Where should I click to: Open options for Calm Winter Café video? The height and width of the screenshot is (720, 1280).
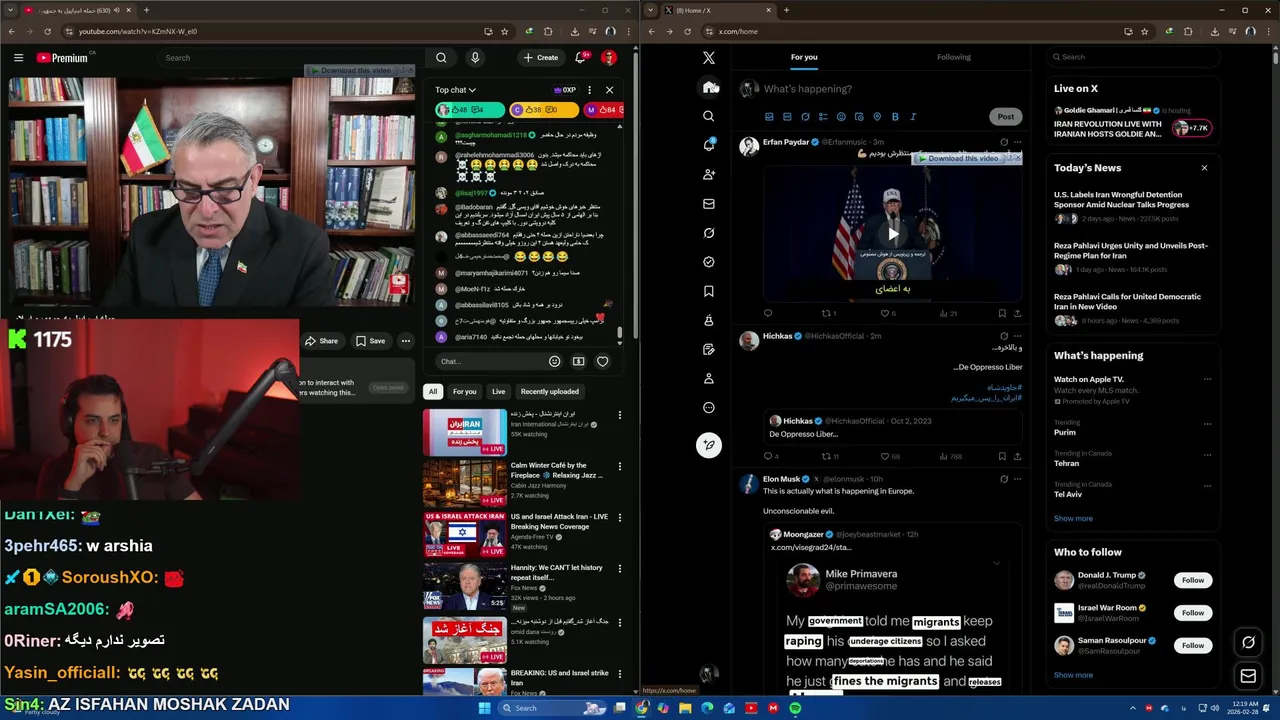619,466
